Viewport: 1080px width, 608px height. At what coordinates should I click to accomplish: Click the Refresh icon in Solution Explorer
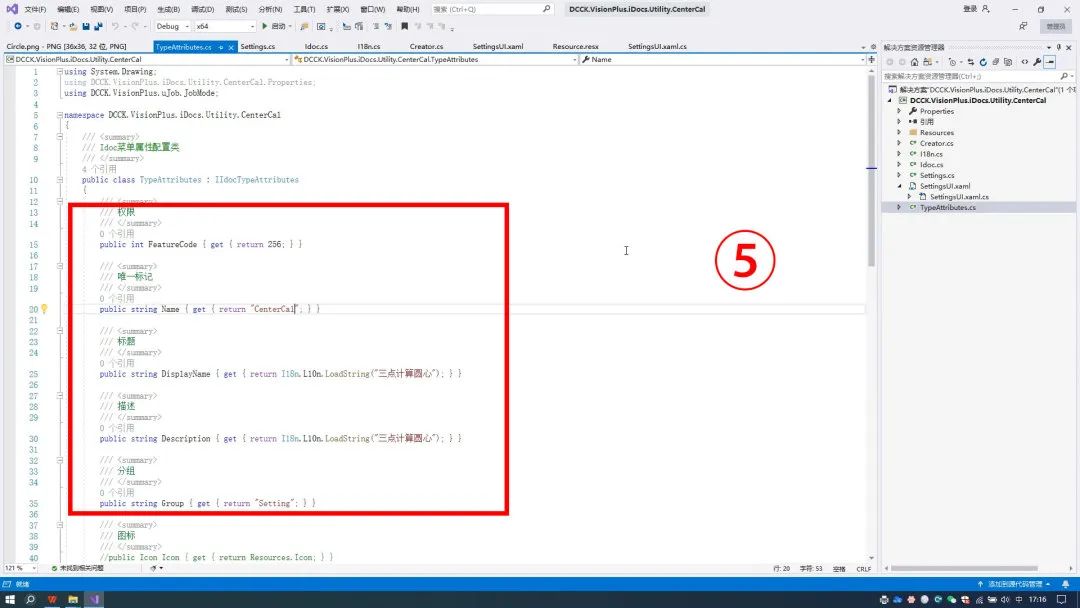pos(983,62)
